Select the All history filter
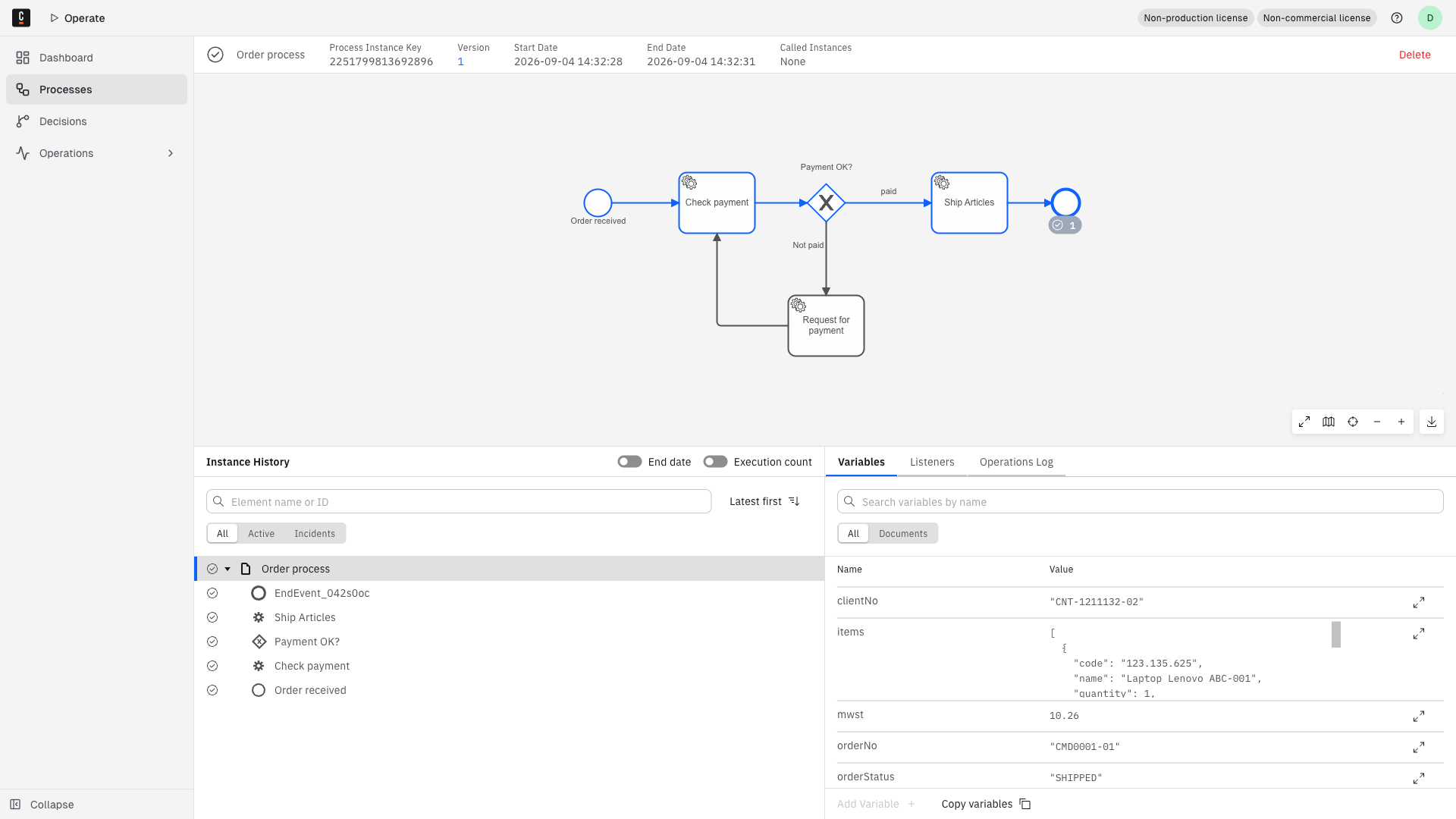Viewport: 1456px width, 819px height. pyautogui.click(x=222, y=533)
